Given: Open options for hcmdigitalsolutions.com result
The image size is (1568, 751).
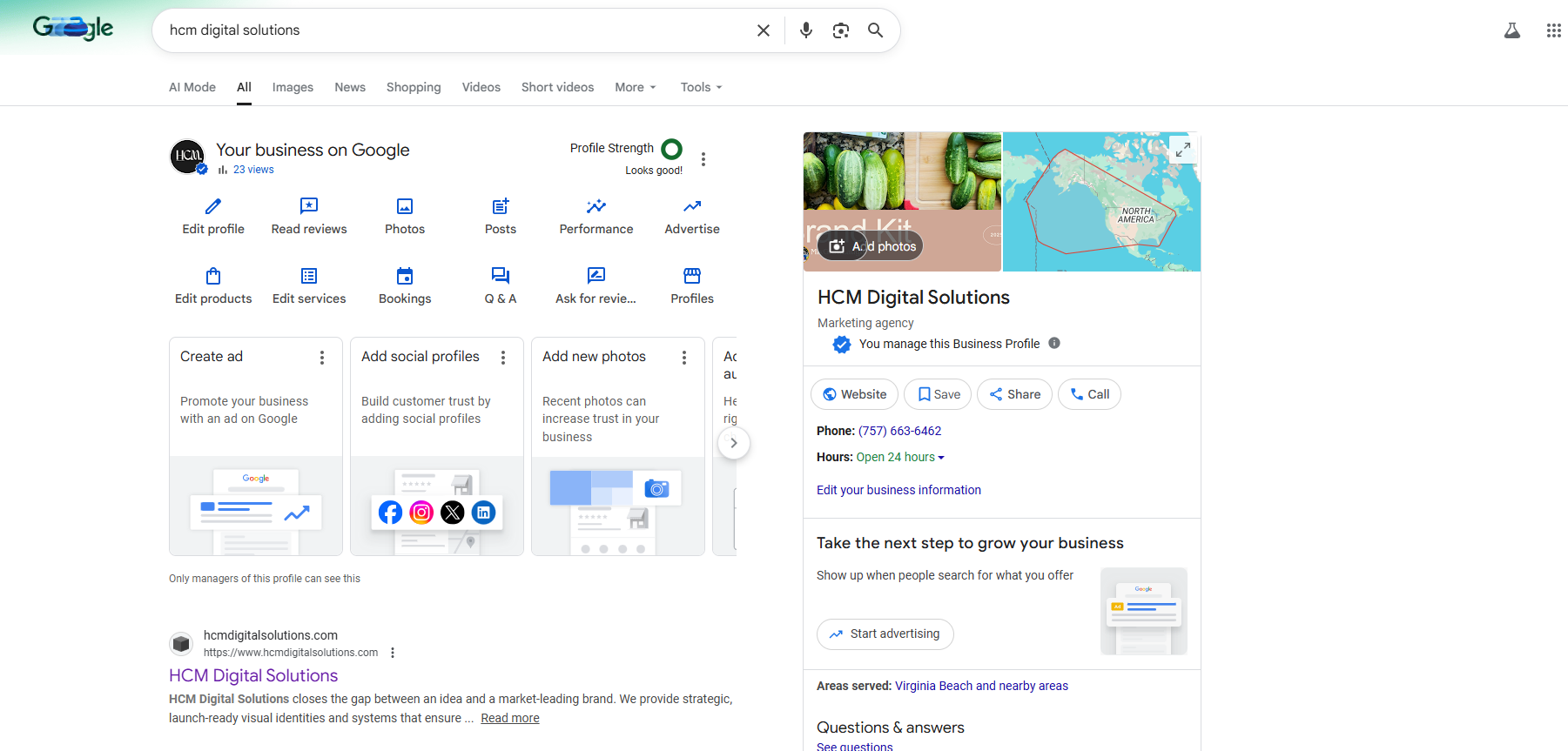Looking at the screenshot, I should point(393,653).
